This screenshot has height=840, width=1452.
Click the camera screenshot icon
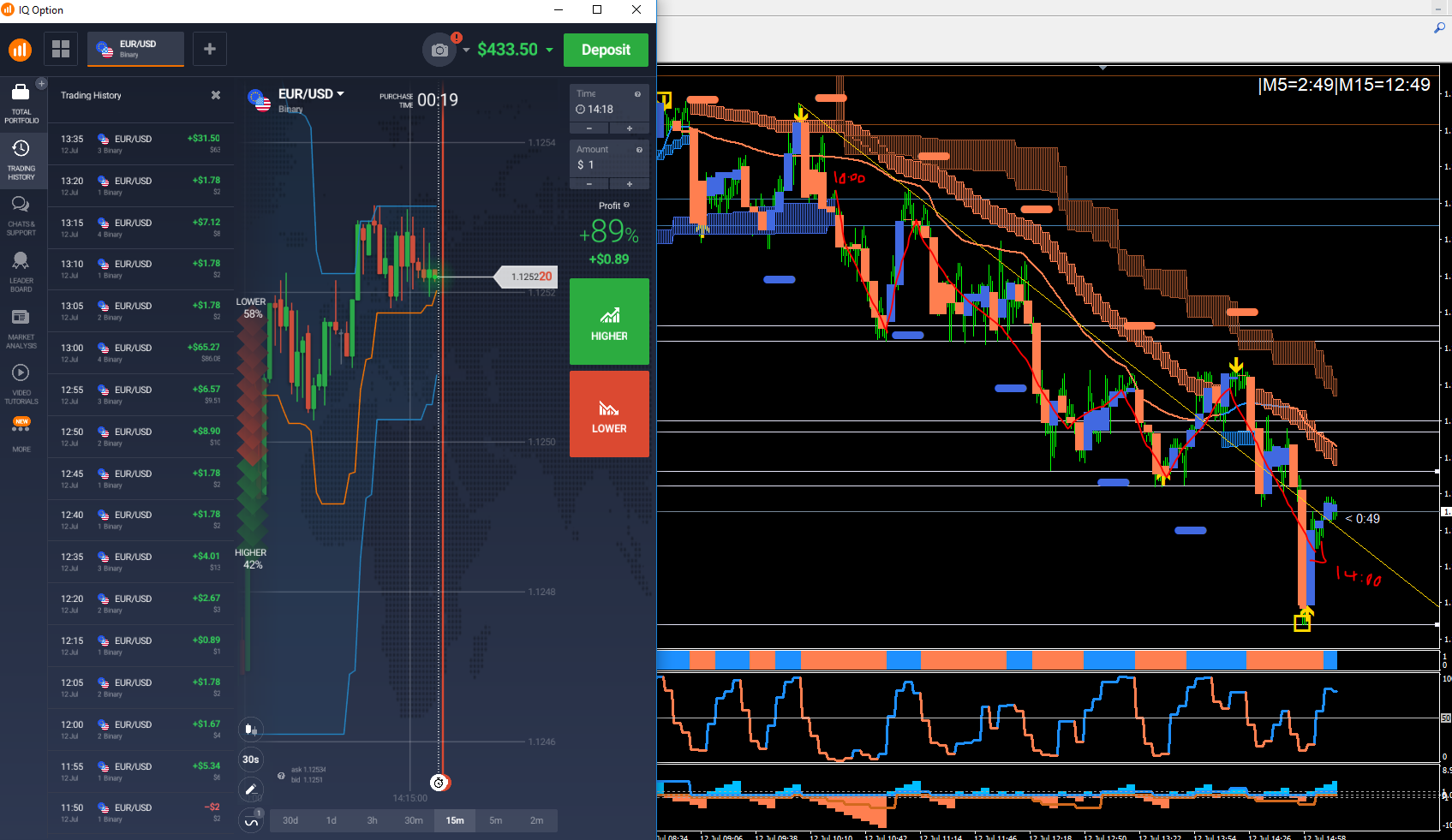(x=439, y=50)
